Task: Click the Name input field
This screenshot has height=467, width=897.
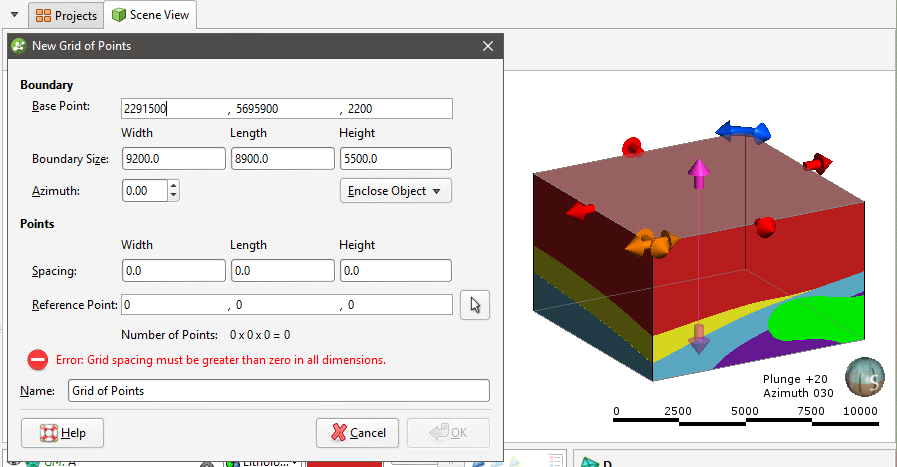Action: coord(278,391)
